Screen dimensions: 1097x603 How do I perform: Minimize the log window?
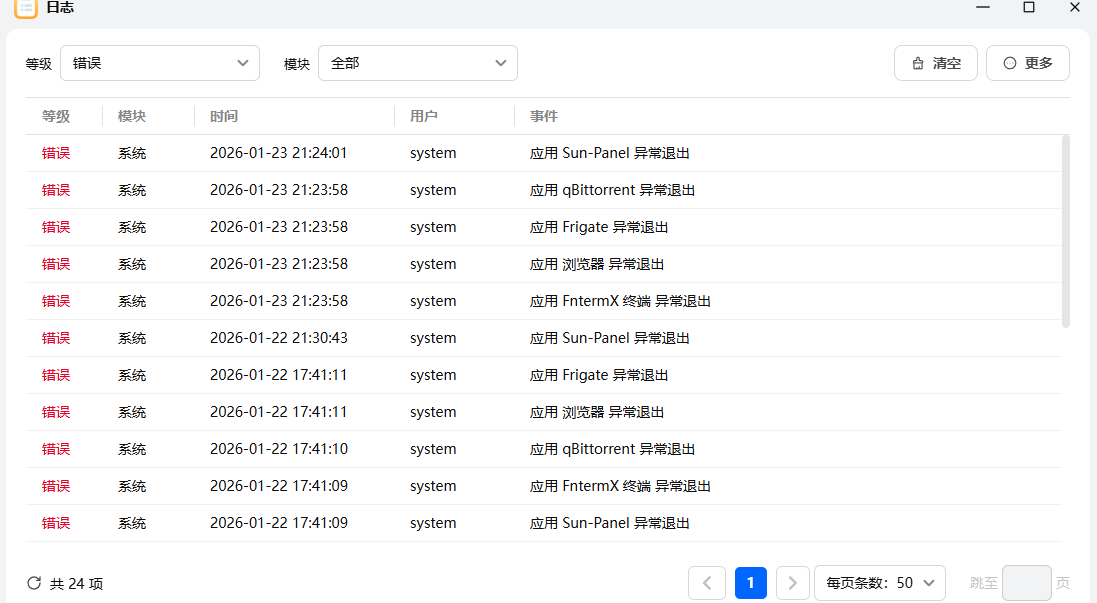click(983, 8)
